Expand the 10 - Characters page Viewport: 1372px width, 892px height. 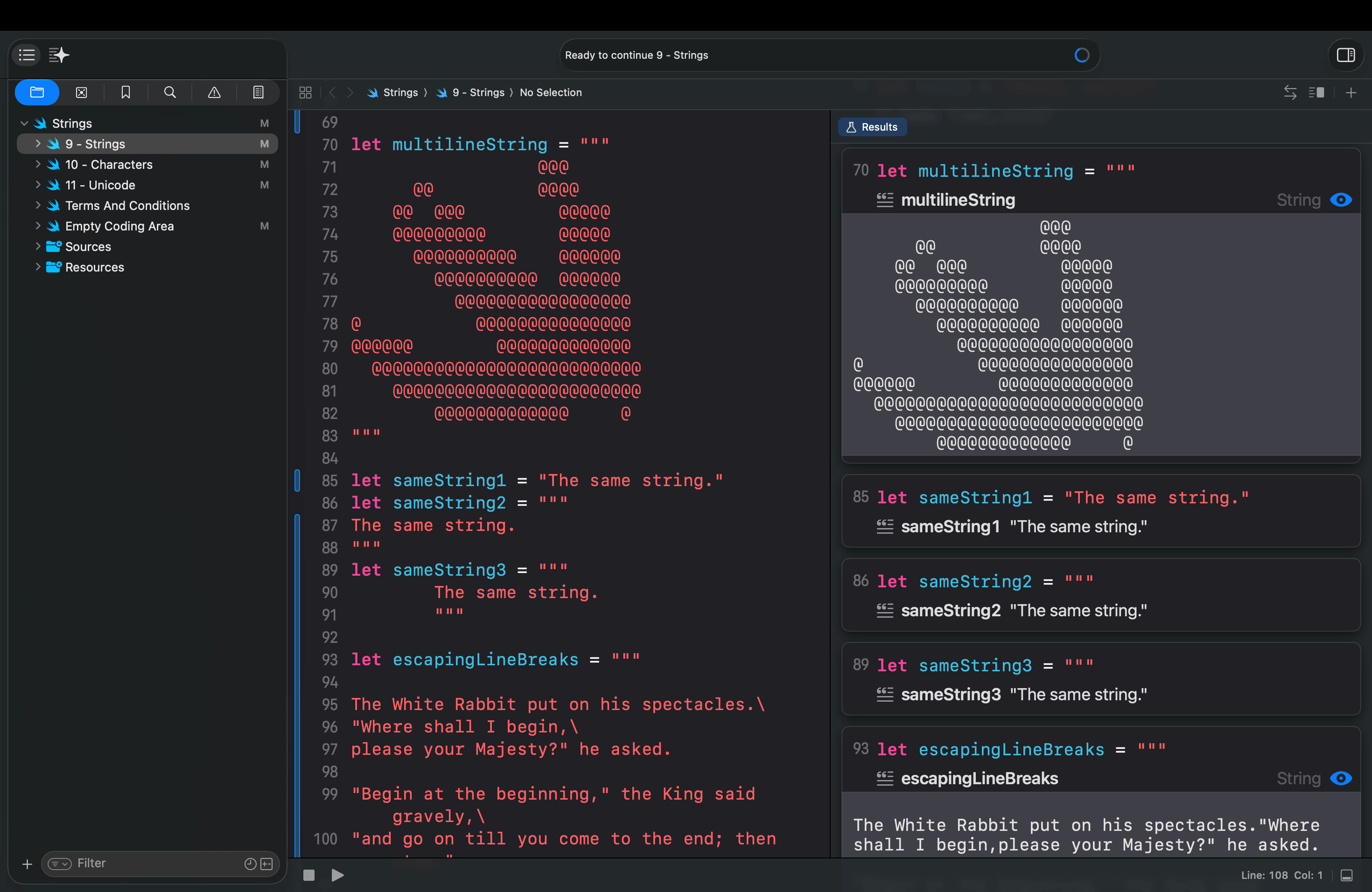[x=38, y=164]
